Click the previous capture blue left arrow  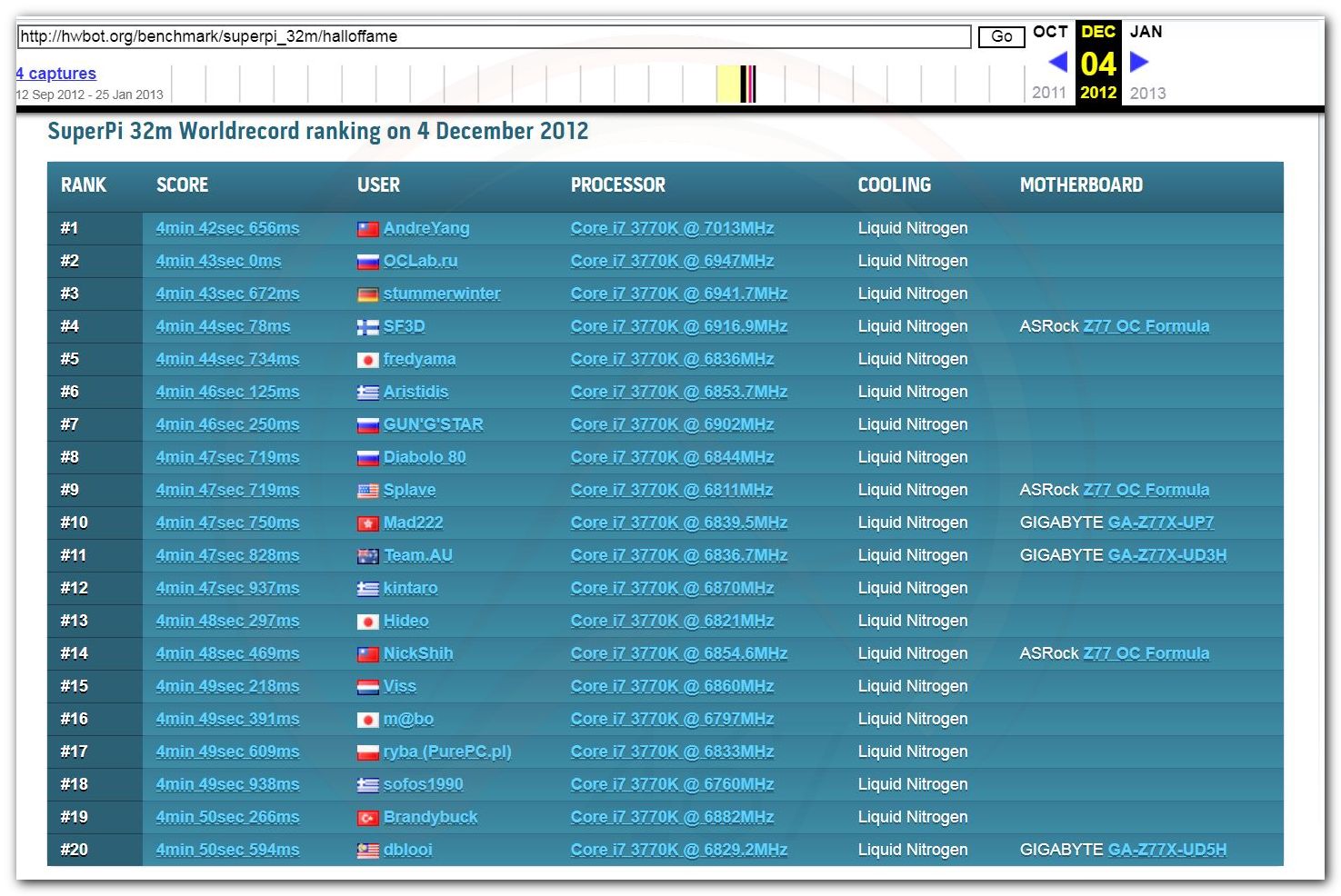pyautogui.click(x=1057, y=62)
